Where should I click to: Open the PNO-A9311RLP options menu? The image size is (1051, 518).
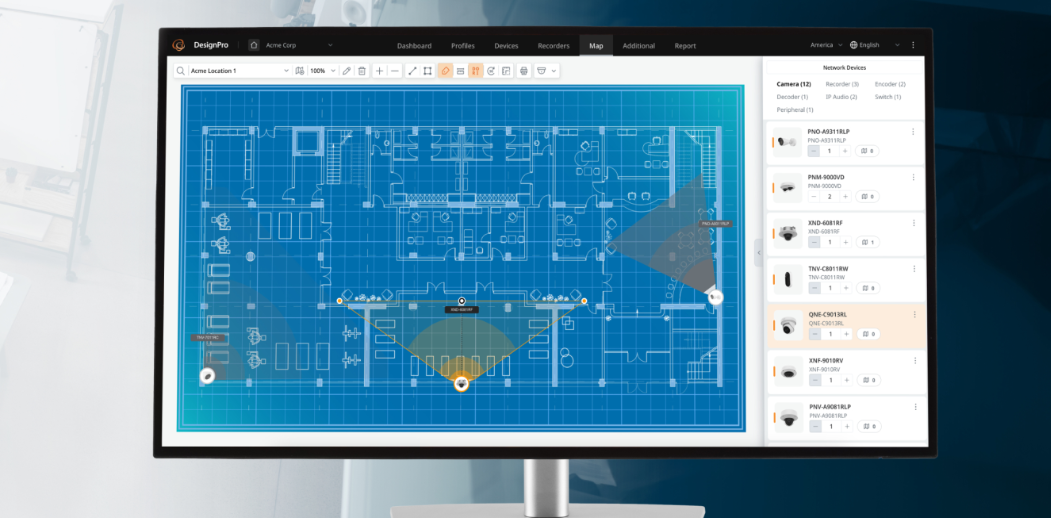[x=913, y=132]
